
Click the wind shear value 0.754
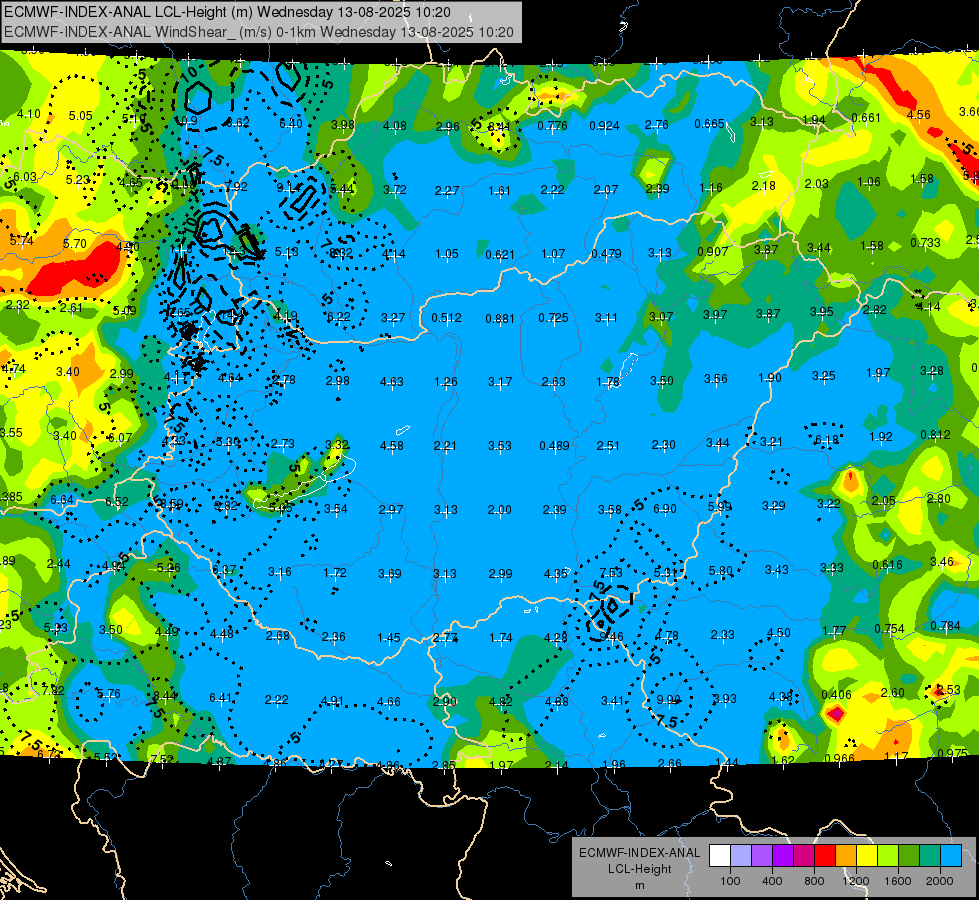889,628
